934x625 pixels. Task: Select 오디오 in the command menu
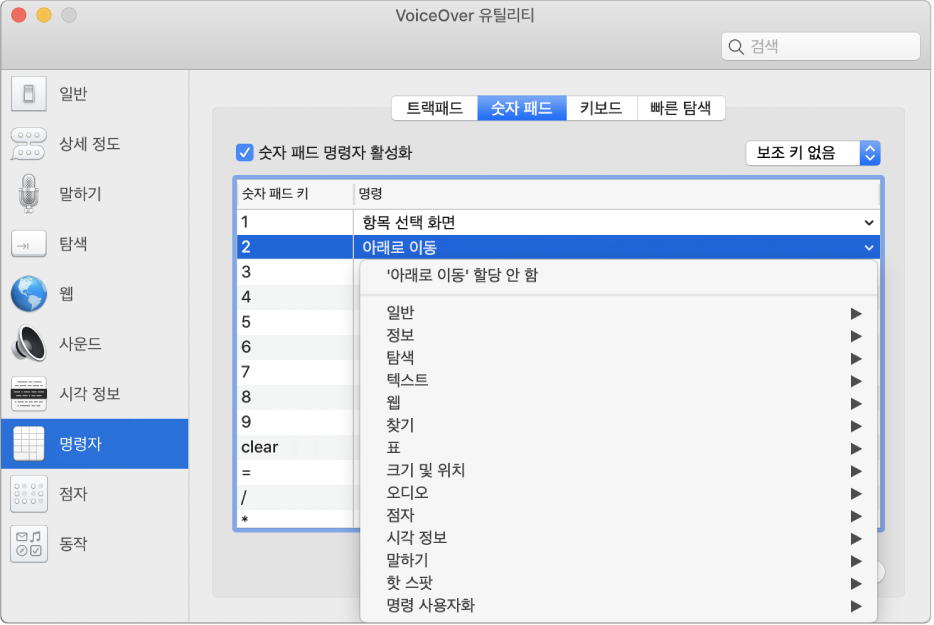[401, 493]
